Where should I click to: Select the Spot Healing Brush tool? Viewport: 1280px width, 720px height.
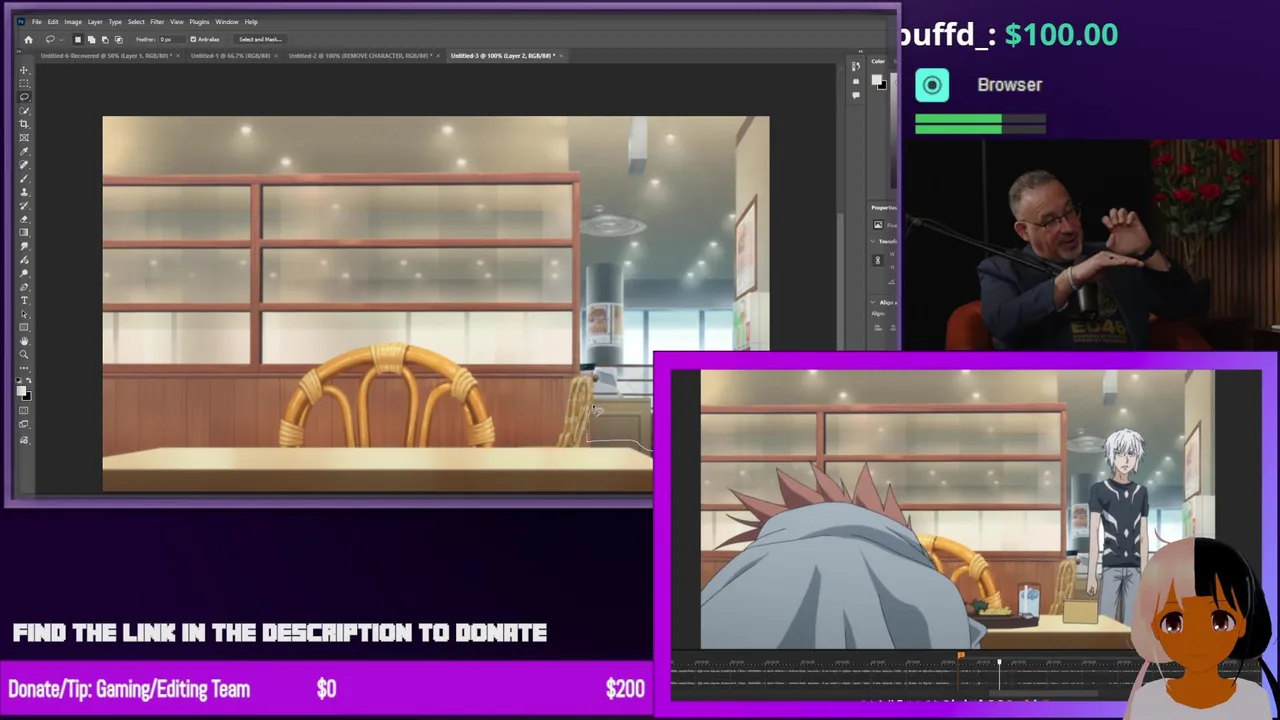click(24, 164)
